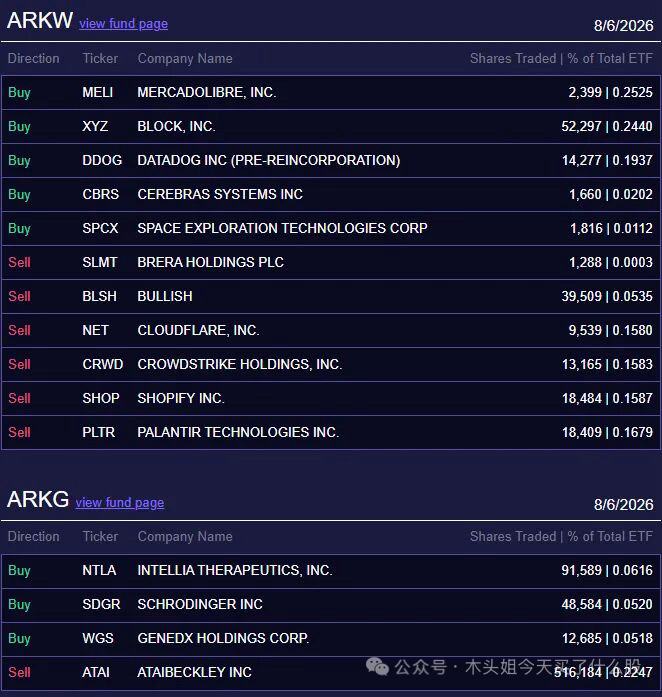Click BRERA HOLDINGS PLC company name
Viewport: 662px width, 697px height.
click(x=210, y=262)
